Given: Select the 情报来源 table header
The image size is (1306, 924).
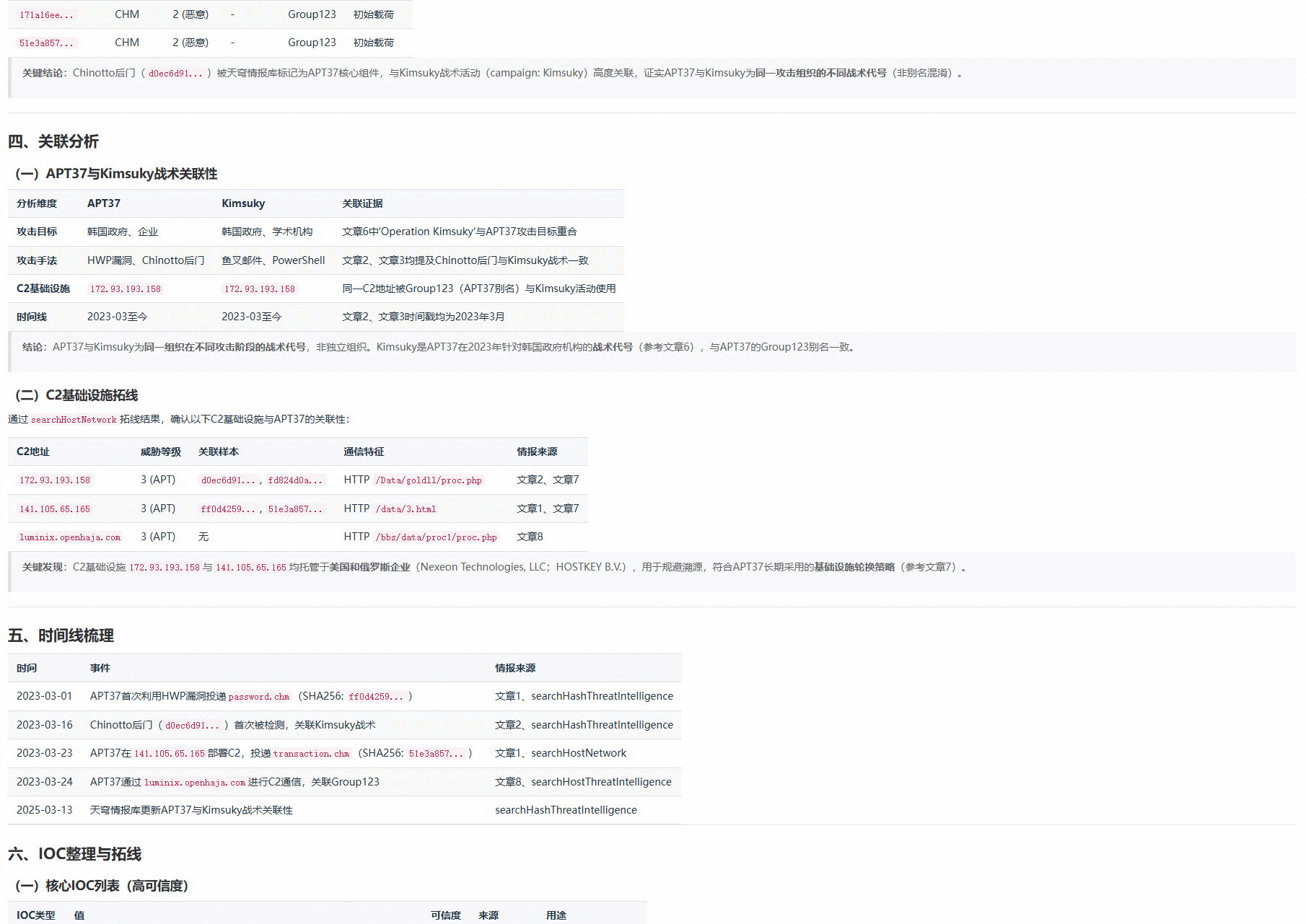Looking at the screenshot, I should pyautogui.click(x=537, y=451).
